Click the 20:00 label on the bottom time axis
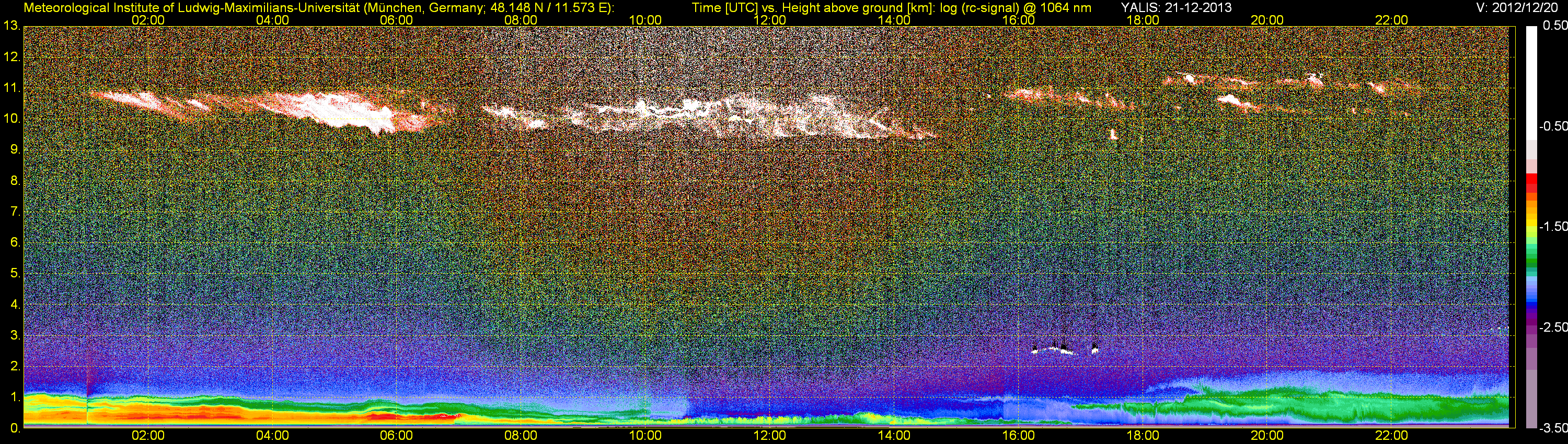Screen dimensions: 1568x444 pyautogui.click(x=1267, y=436)
